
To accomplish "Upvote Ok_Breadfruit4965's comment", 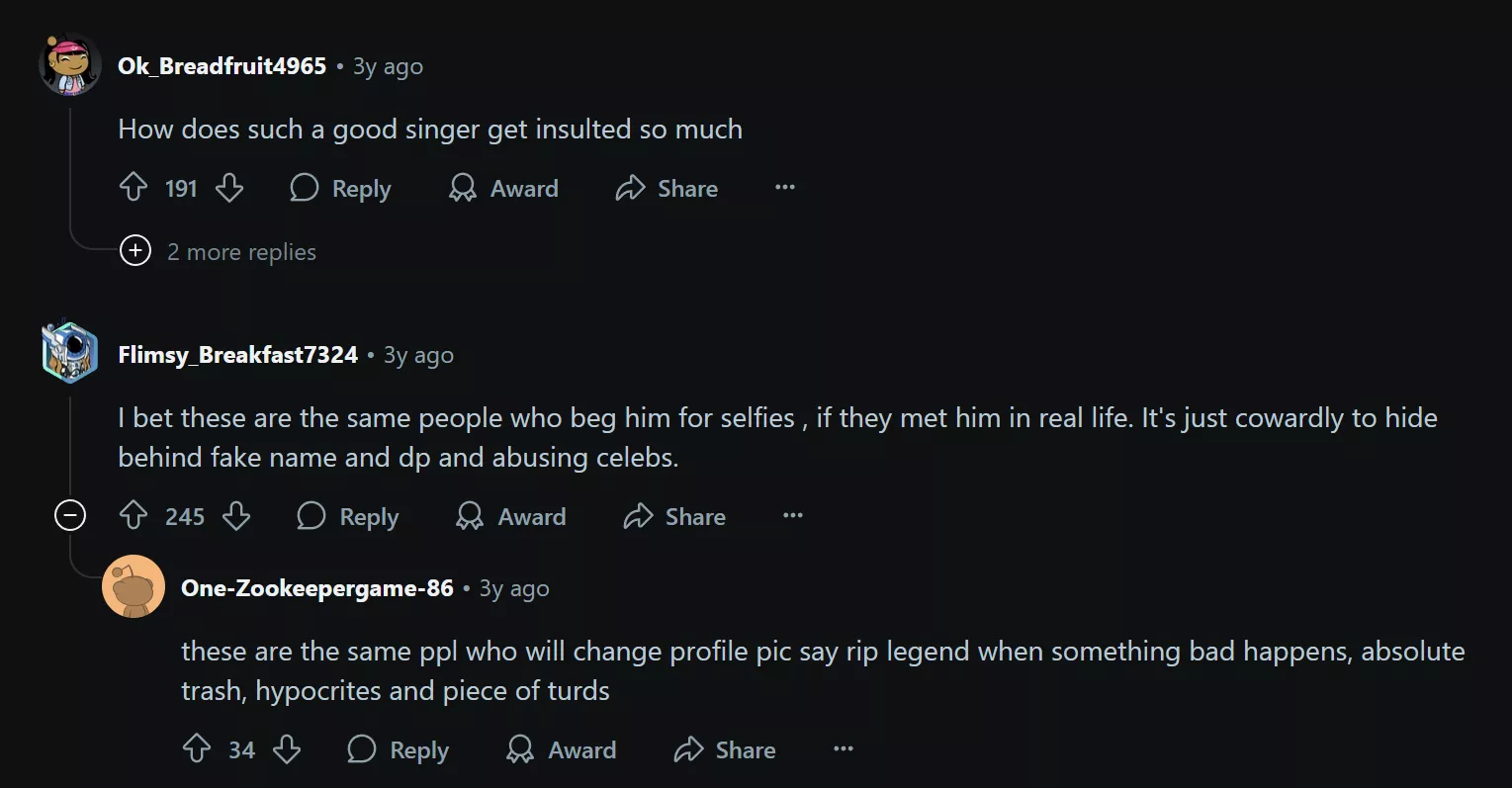I will coord(133,188).
